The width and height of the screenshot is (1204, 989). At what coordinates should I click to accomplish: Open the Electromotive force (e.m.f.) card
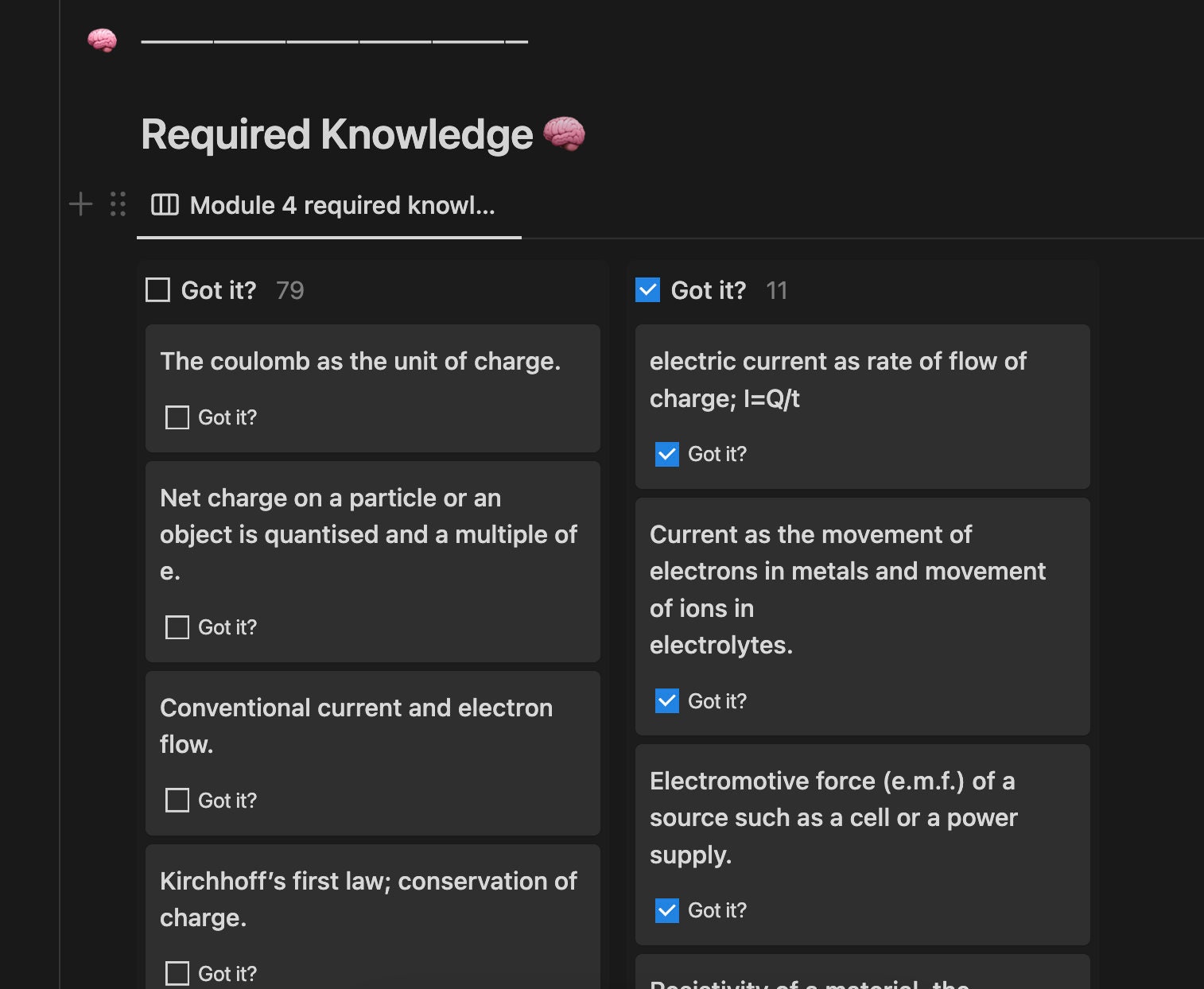pyautogui.click(x=863, y=844)
